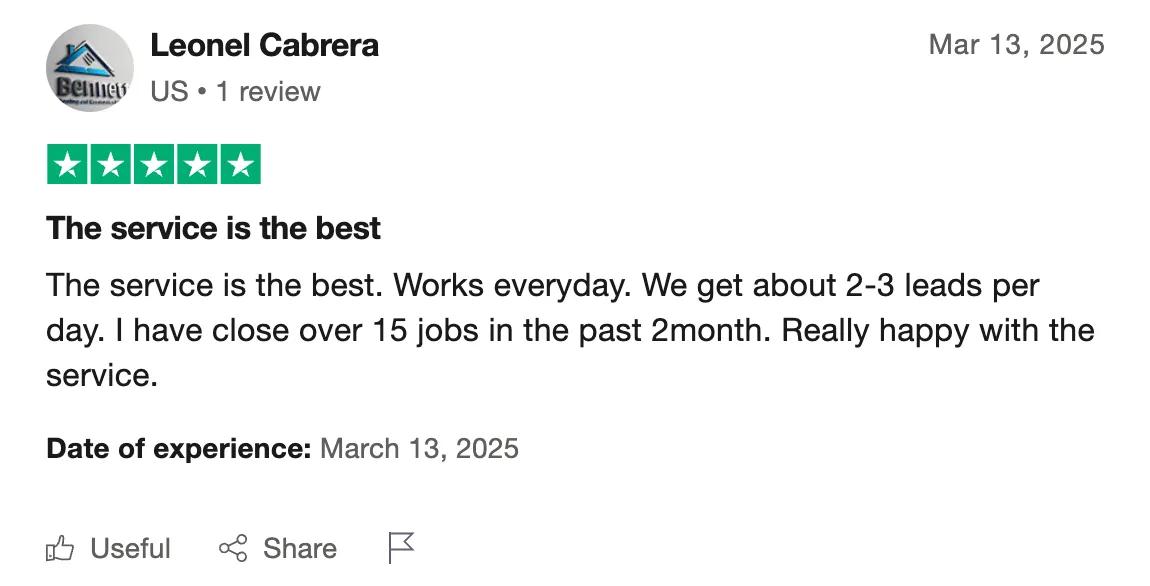Click the review date Mar 13, 2025
1150x586 pixels.
pos(1017,45)
